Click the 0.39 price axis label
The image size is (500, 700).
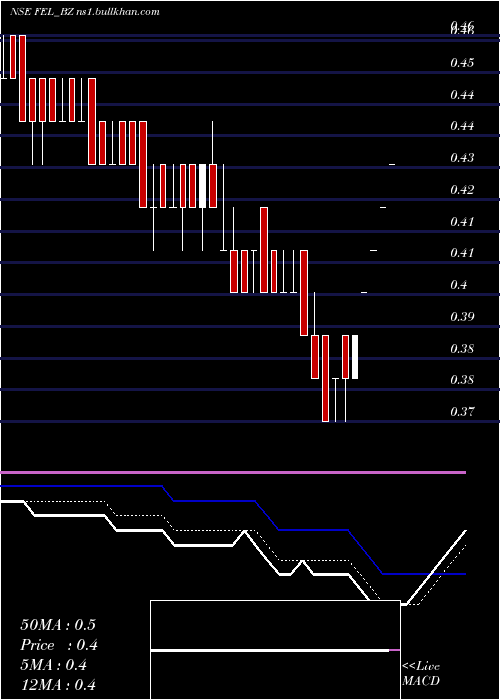coord(462,317)
